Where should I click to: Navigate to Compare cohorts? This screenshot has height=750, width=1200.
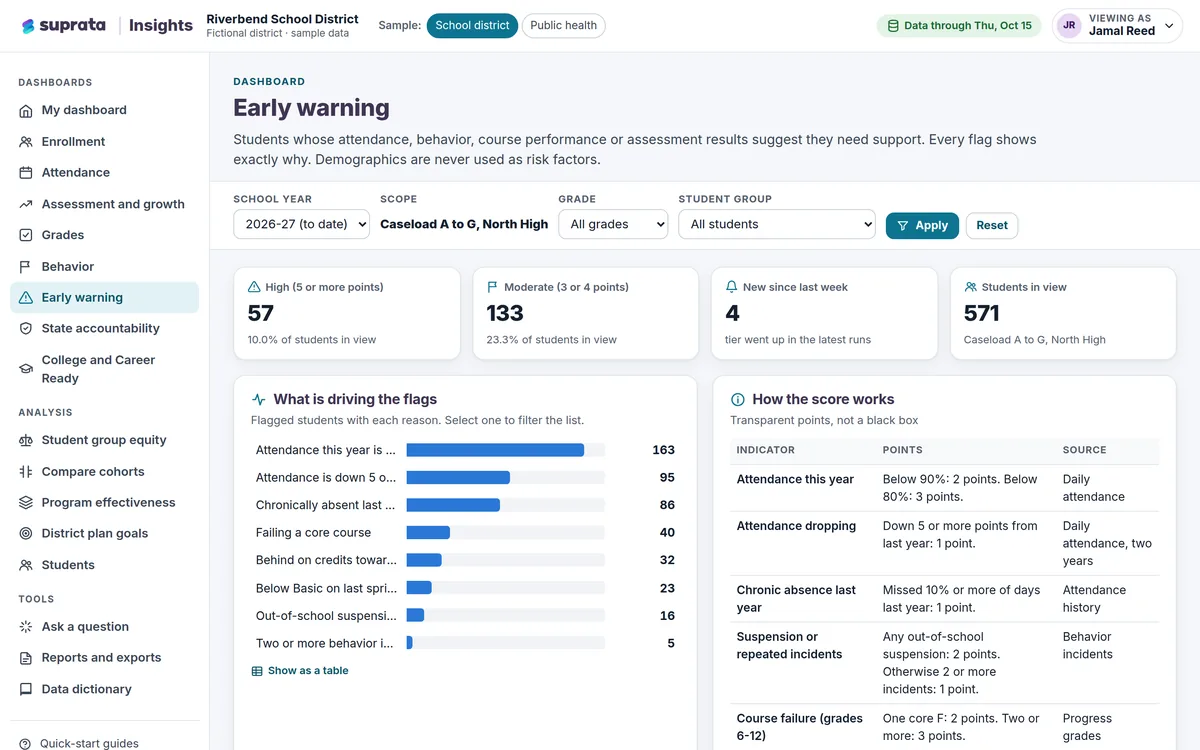click(x=104, y=472)
